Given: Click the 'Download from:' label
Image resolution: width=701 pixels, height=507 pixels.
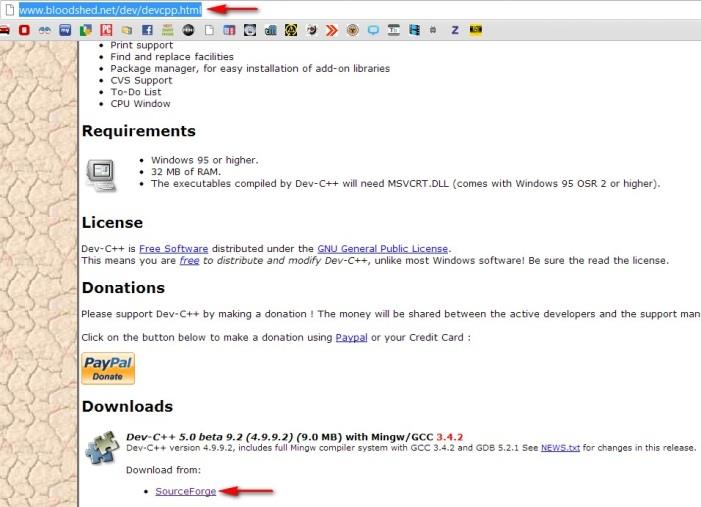Looking at the screenshot, I should (163, 470).
